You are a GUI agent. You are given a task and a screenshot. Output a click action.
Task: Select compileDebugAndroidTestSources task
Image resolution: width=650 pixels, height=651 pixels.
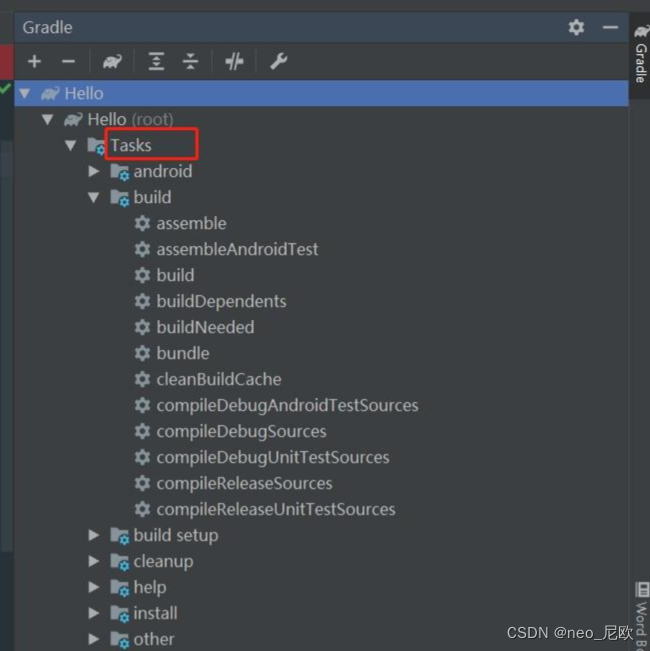tap(287, 405)
